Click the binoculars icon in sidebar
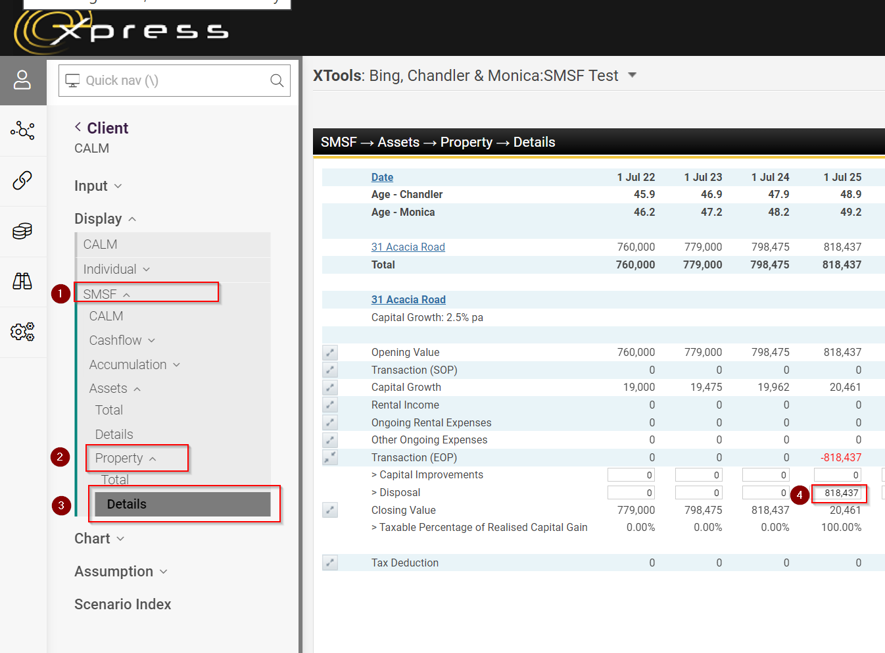This screenshot has height=653, width=885. (x=22, y=281)
